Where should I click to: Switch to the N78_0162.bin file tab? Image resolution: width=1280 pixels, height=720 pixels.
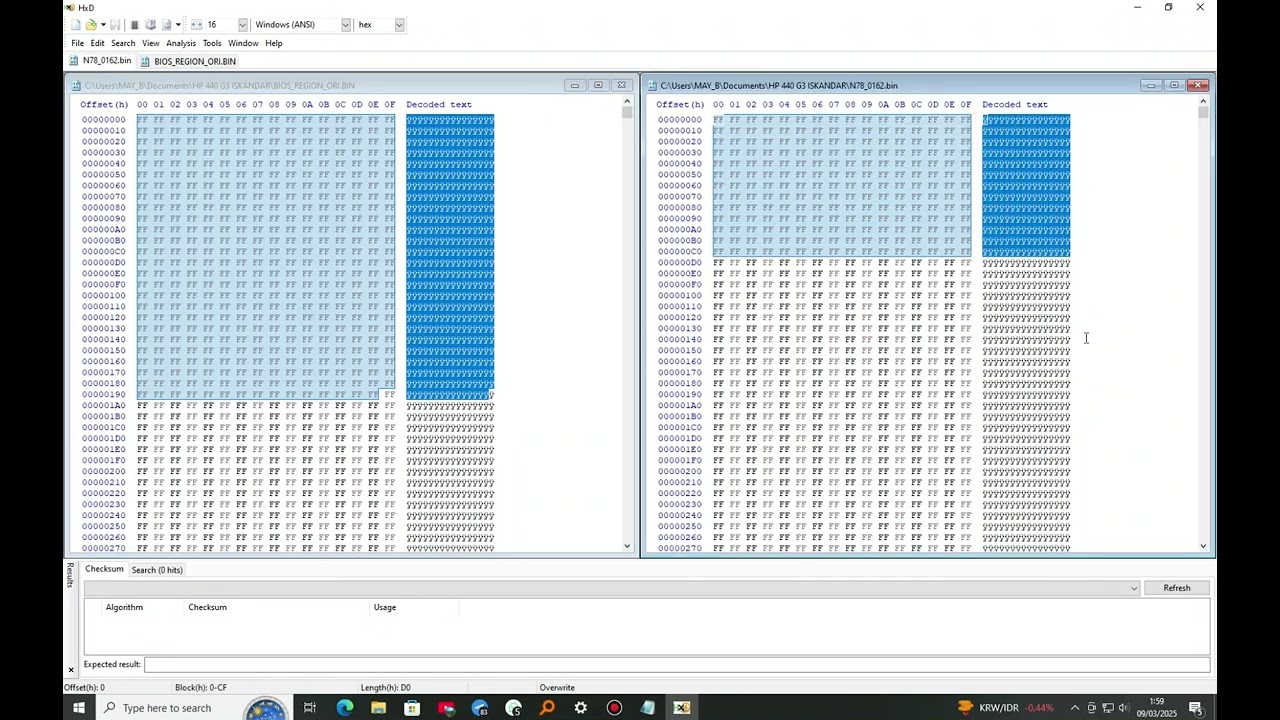pos(100,61)
